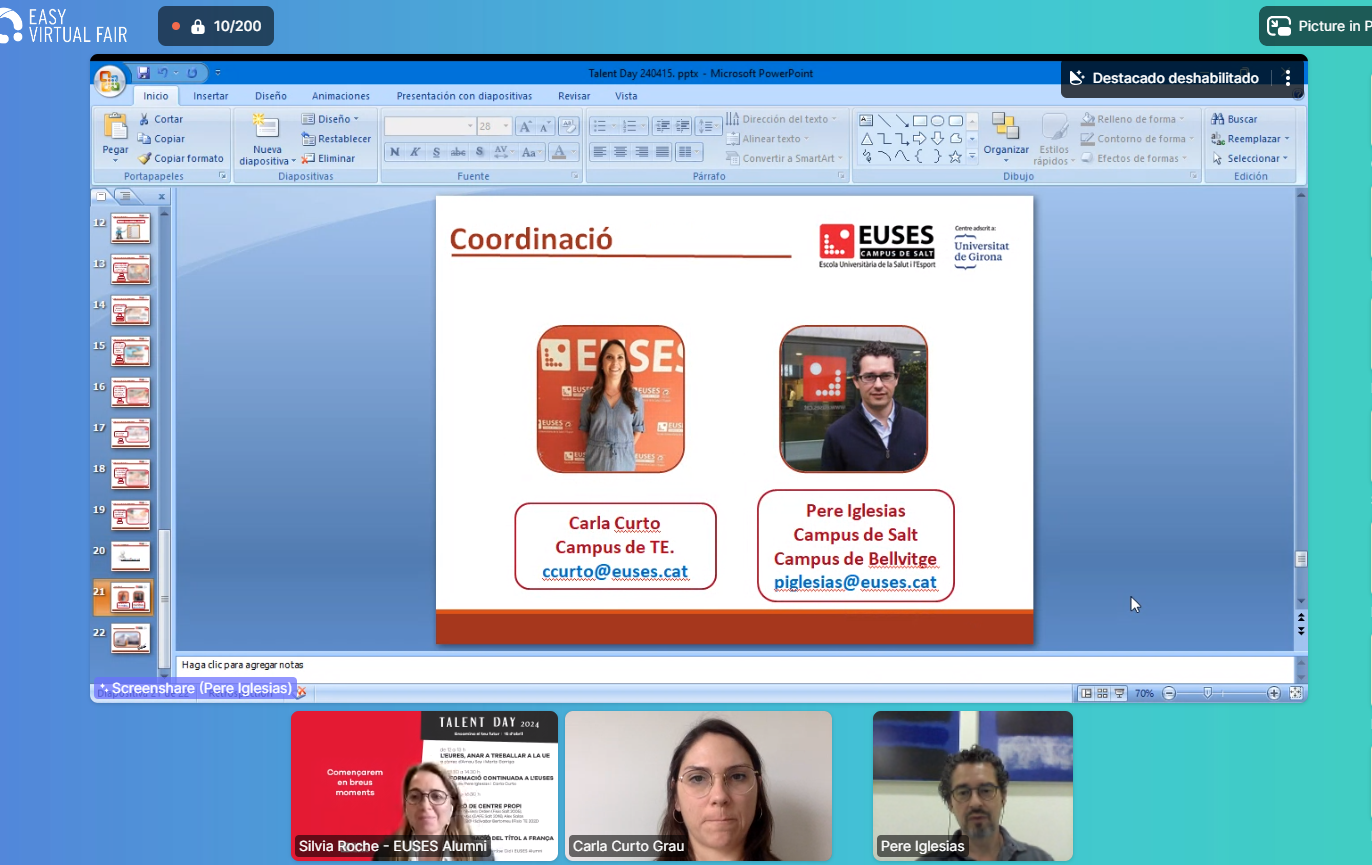Viewport: 1372px width, 865px height.
Task: Toggle italic formatting (K) button
Action: (x=416, y=152)
